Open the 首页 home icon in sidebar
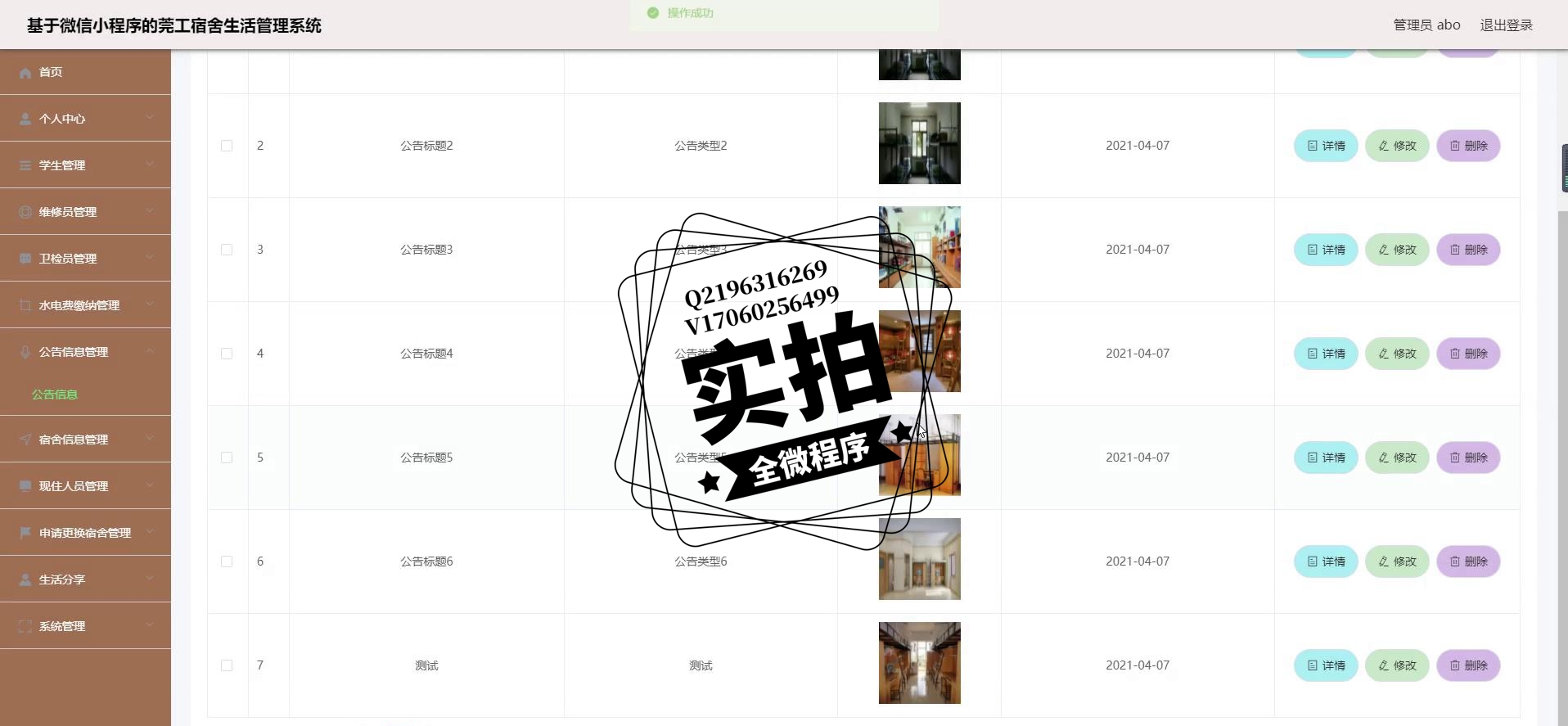This screenshot has height=726, width=1568. point(25,73)
